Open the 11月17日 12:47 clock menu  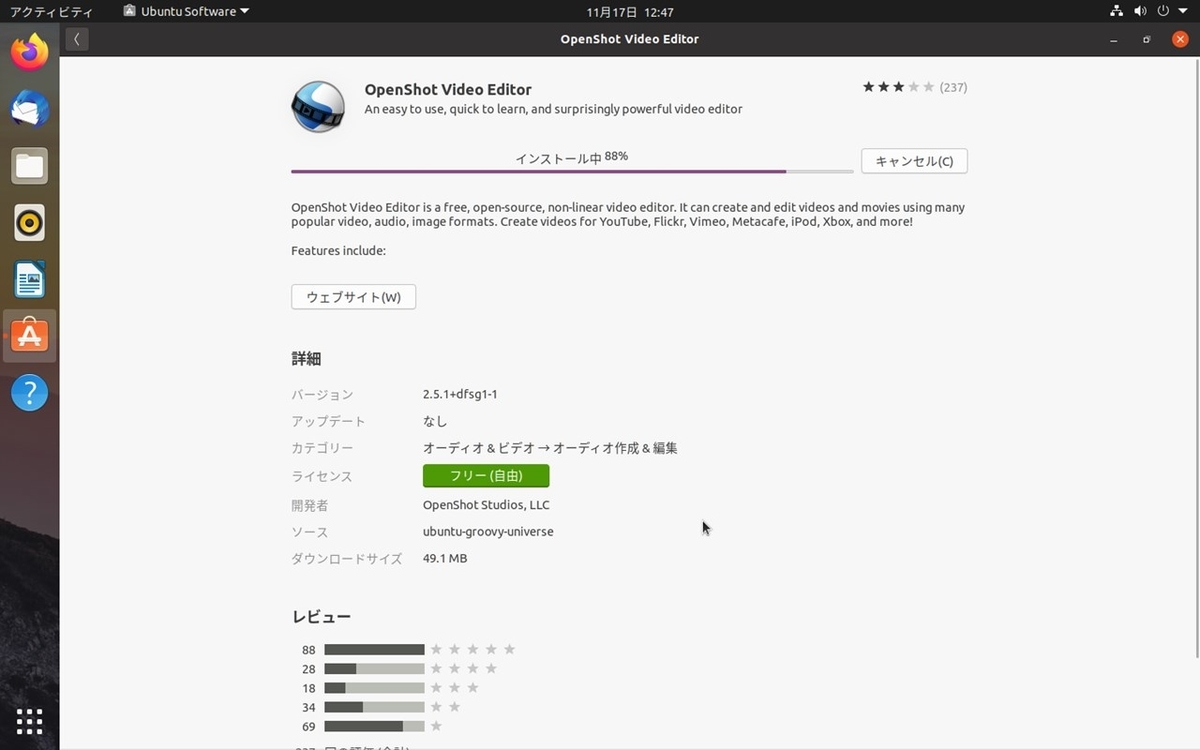(630, 12)
